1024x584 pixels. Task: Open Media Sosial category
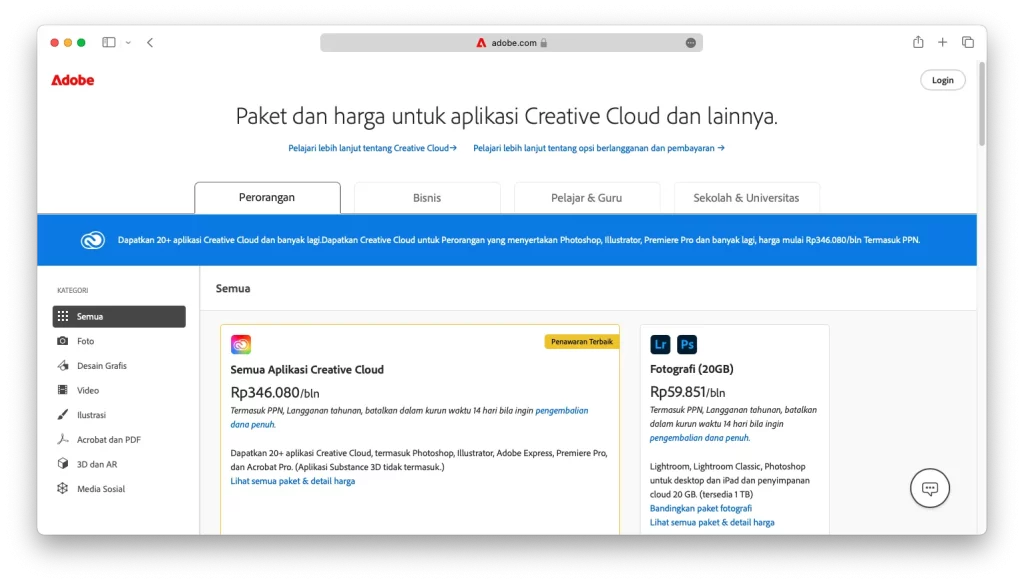[x=101, y=489]
